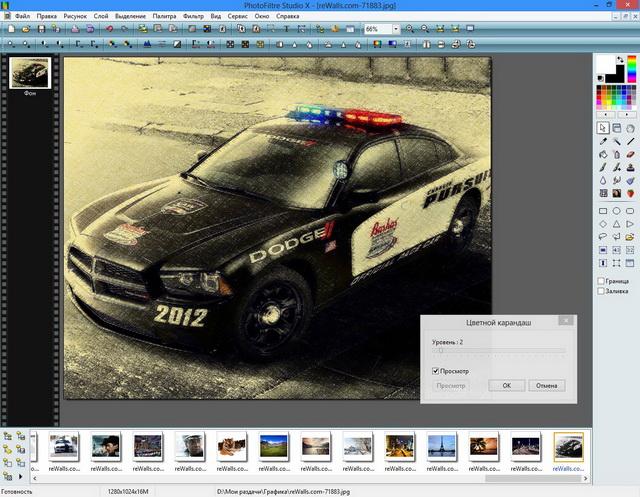Select the paintbrush tool
Screen dimensions: 640x497
603,167
